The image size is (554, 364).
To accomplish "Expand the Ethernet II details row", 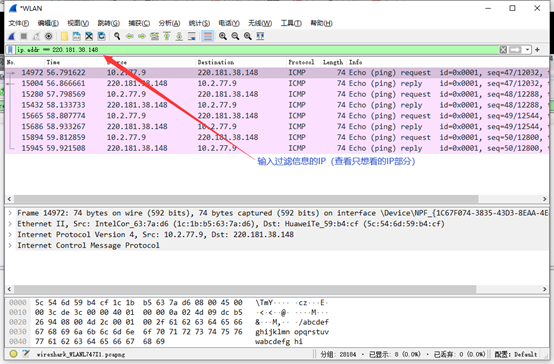I will [x=10, y=224].
